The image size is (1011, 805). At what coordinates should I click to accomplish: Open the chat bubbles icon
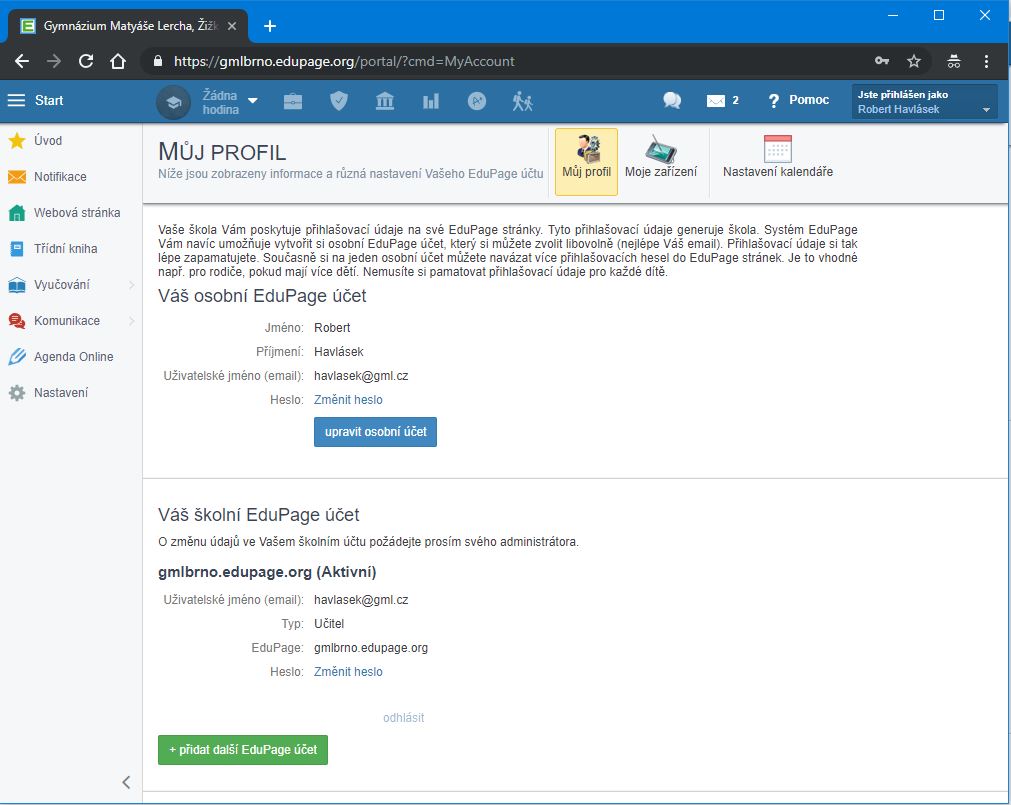[672, 101]
